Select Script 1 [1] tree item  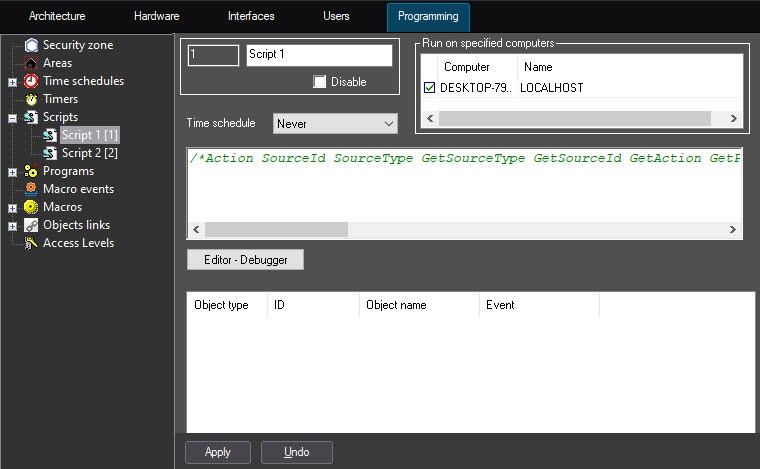pos(90,135)
